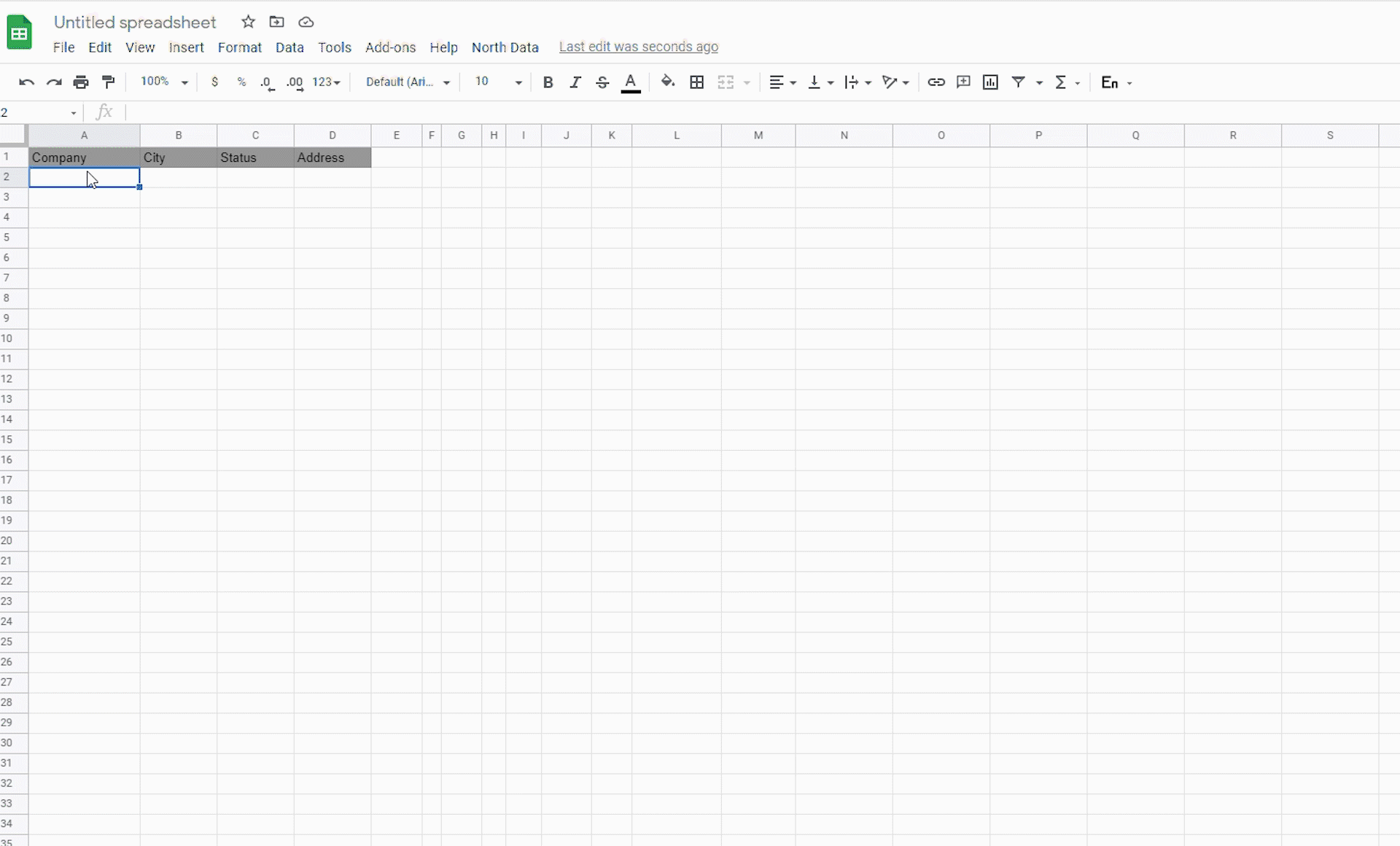Click the print button in toolbar
The height and width of the screenshot is (846, 1400).
click(80, 82)
